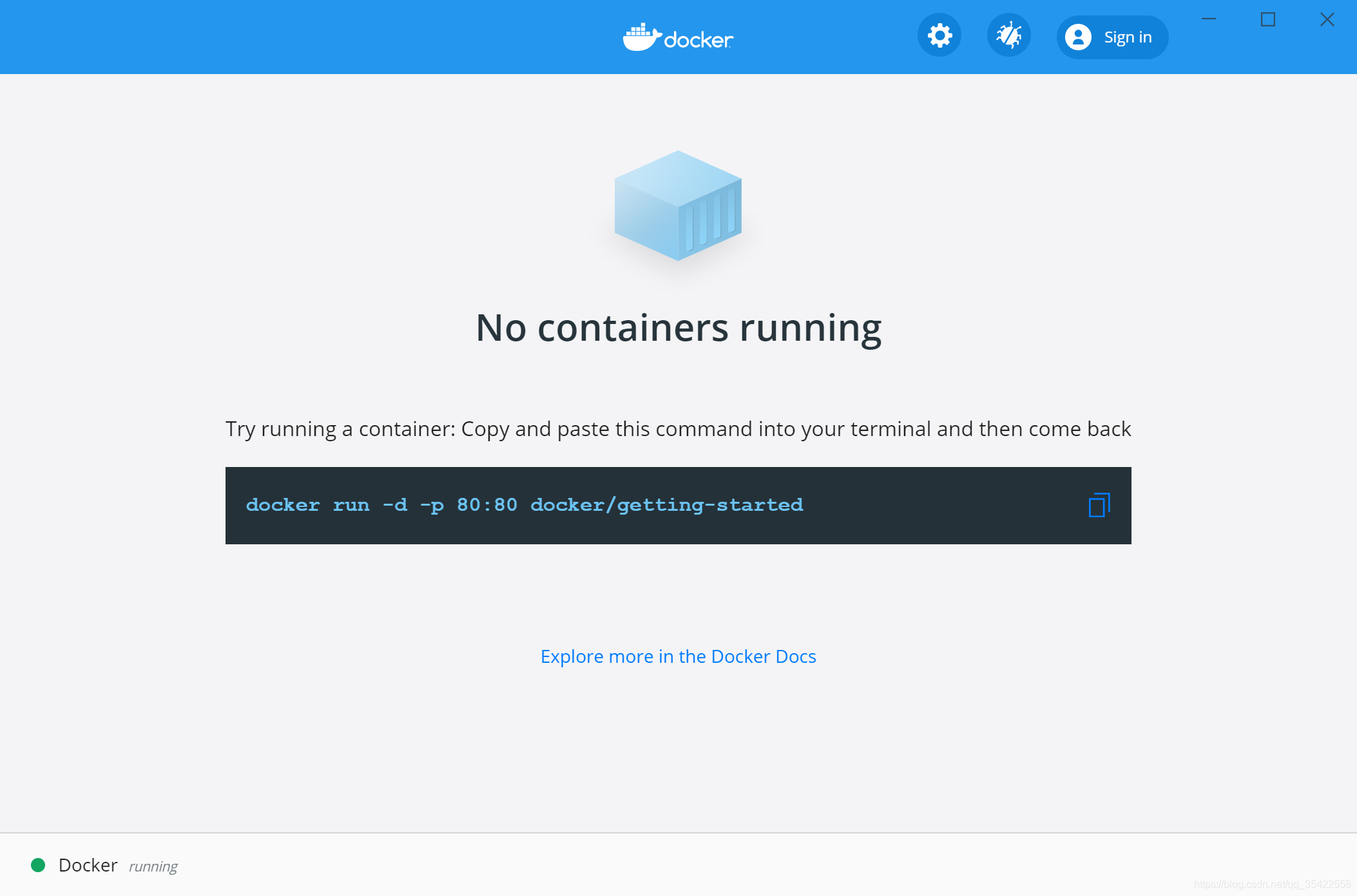Click the green Docker status dot
Viewport: 1357px width, 896px height.
(x=39, y=865)
